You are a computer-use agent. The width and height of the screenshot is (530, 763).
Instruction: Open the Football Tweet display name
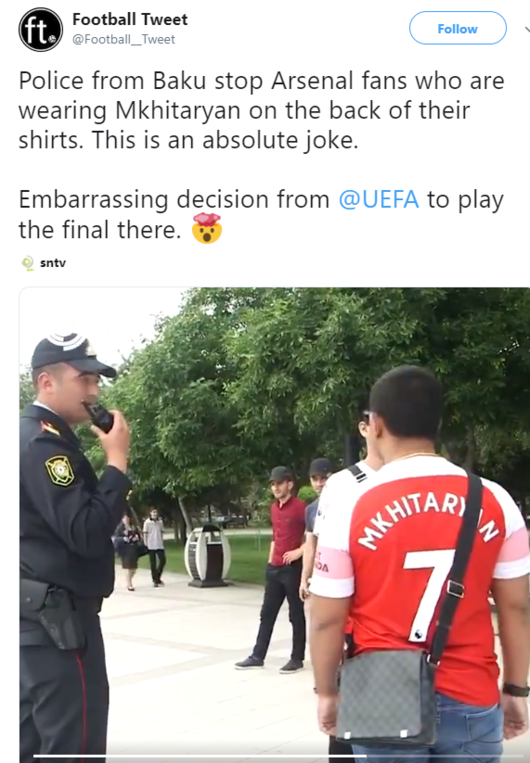click(130, 19)
